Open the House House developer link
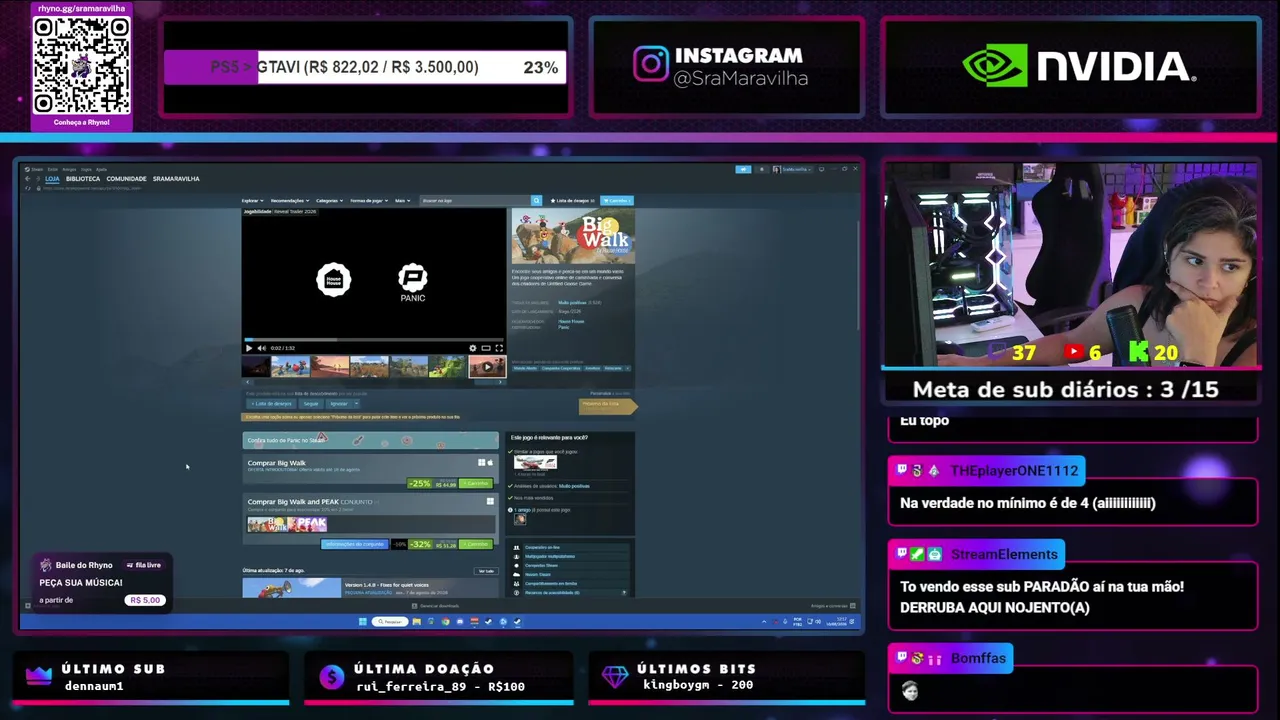 (571, 321)
